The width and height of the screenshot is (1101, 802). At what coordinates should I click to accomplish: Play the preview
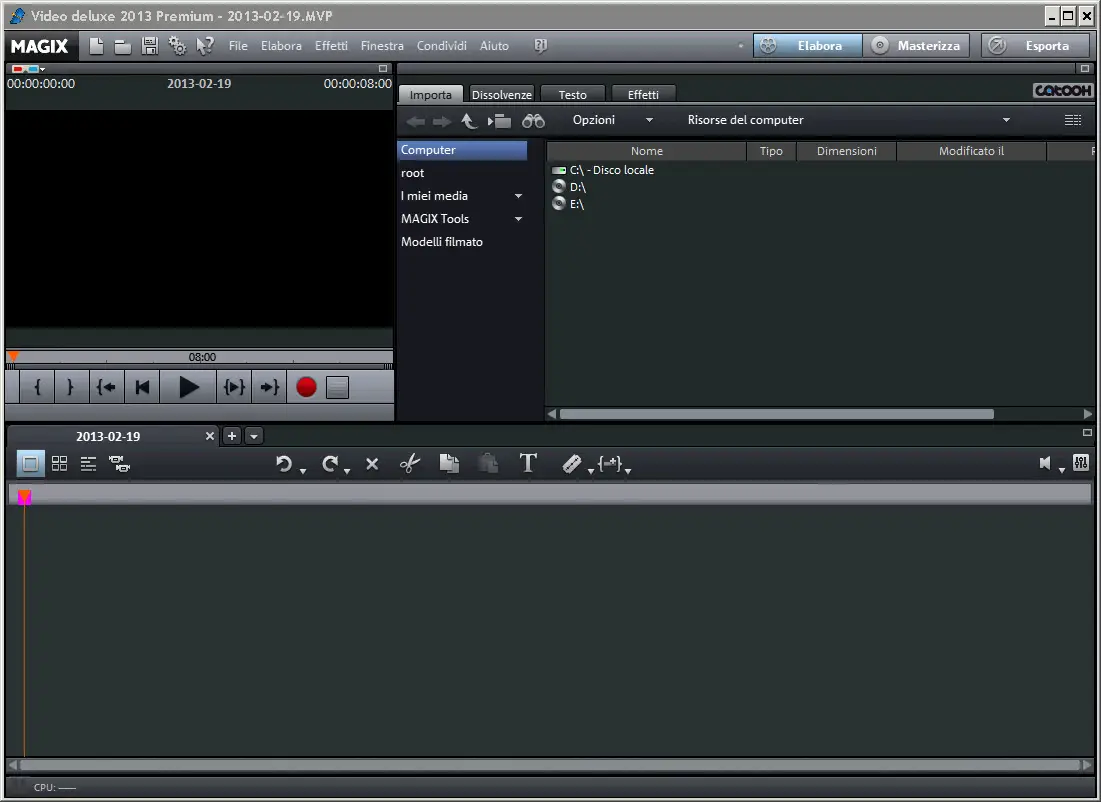188,387
